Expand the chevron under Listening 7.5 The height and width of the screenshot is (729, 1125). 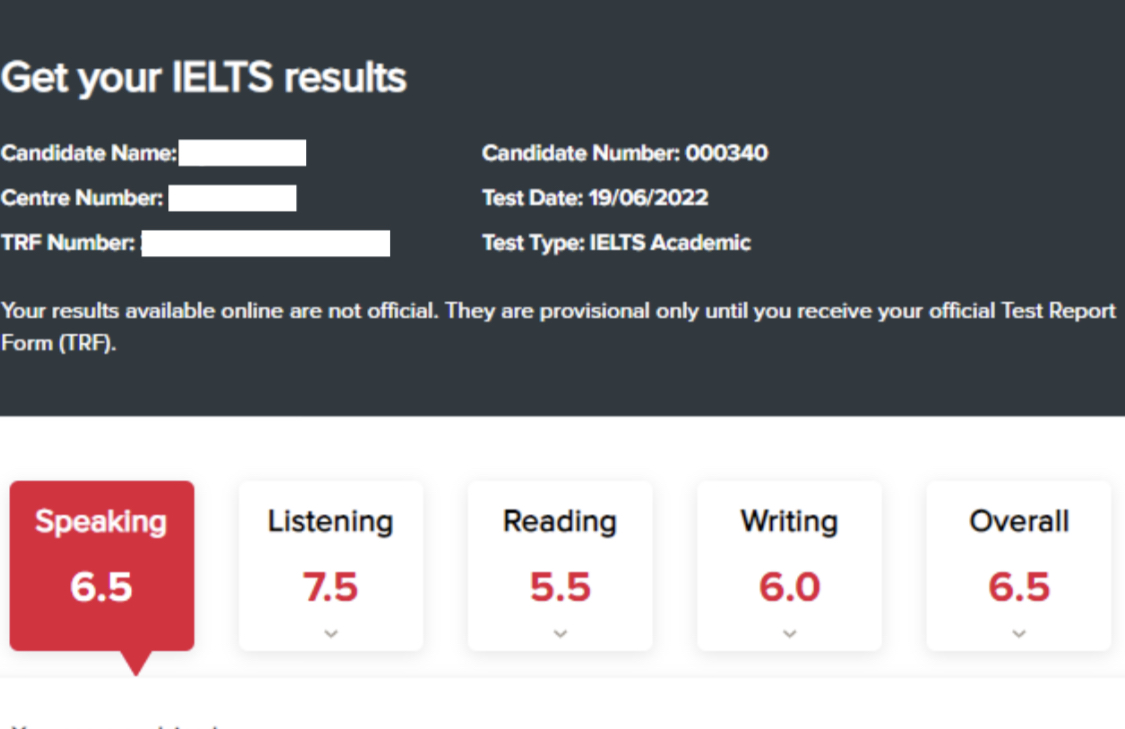(x=331, y=634)
